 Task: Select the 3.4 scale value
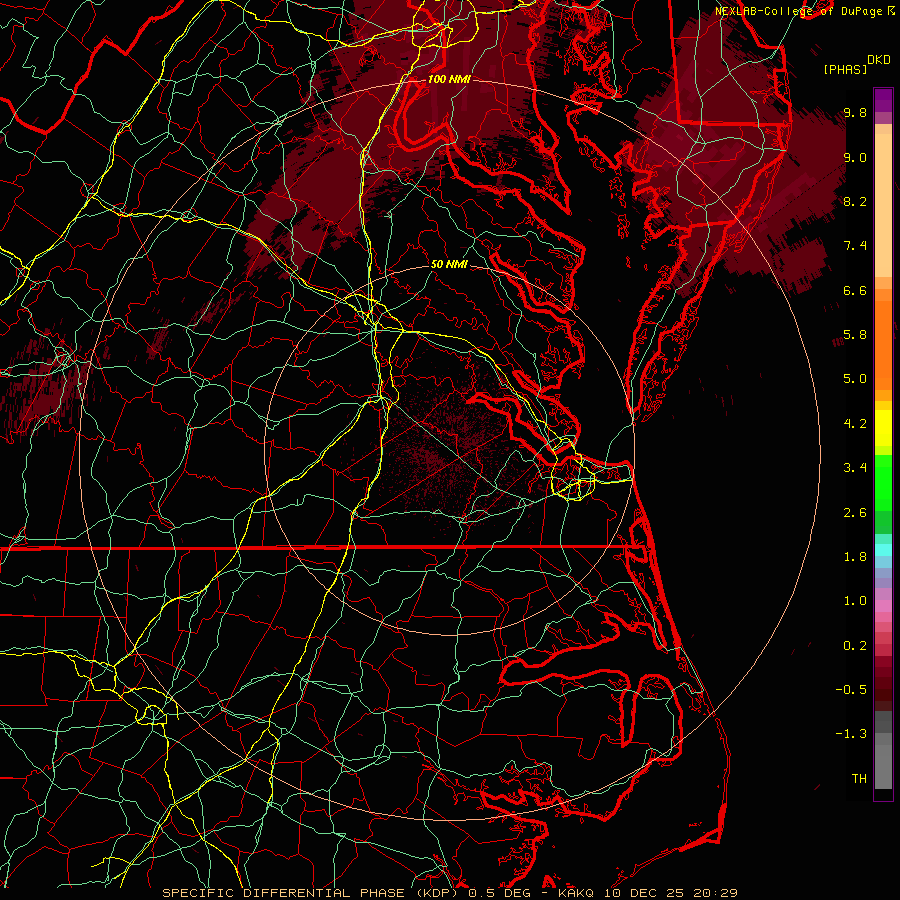click(x=855, y=468)
